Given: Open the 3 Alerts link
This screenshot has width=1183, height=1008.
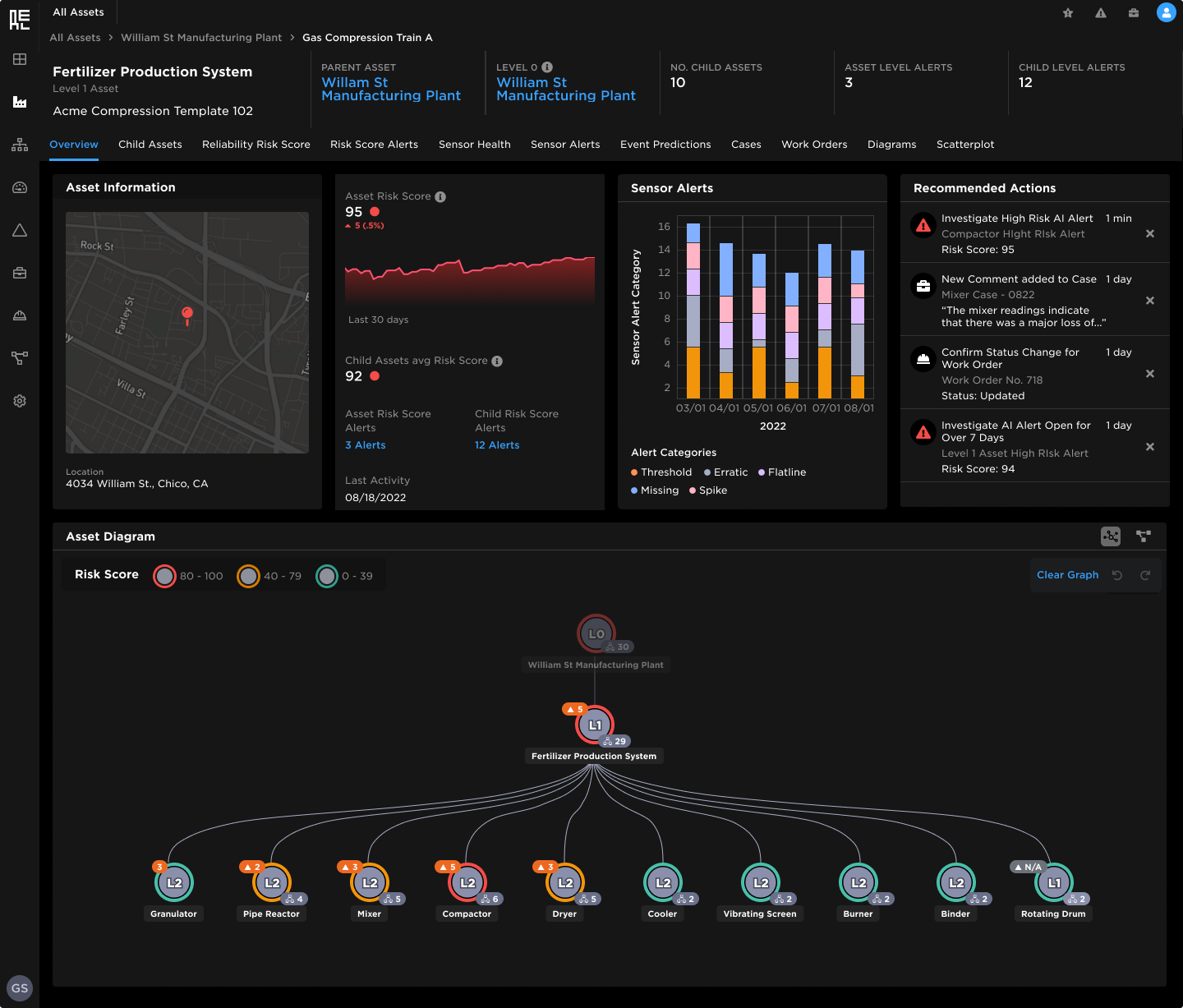Looking at the screenshot, I should click(366, 445).
